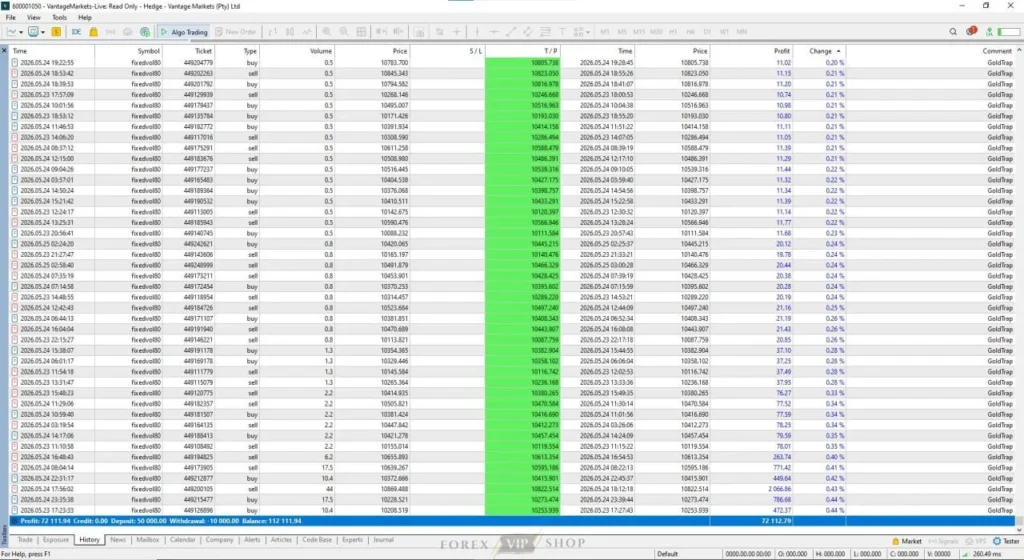The height and width of the screenshot is (560, 1024).
Task: Click the New Order button
Action: [x=235, y=31]
